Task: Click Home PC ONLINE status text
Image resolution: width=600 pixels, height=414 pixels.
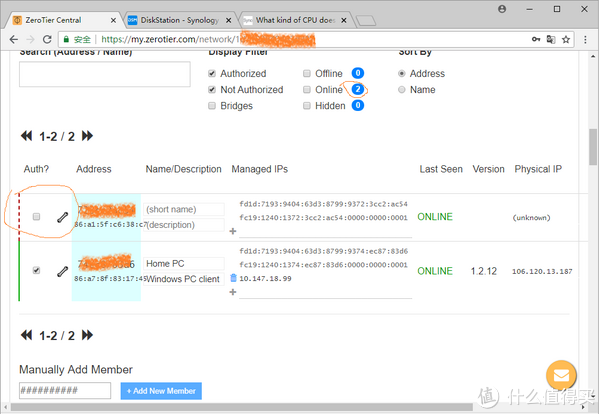Action: pyautogui.click(x=435, y=271)
